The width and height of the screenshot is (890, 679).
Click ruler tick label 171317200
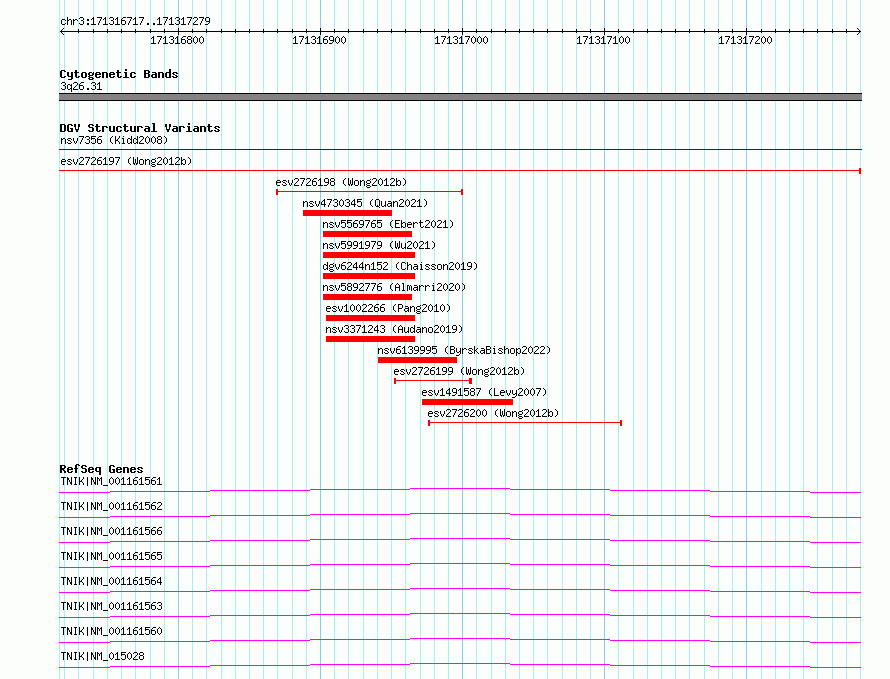pyautogui.click(x=745, y=40)
